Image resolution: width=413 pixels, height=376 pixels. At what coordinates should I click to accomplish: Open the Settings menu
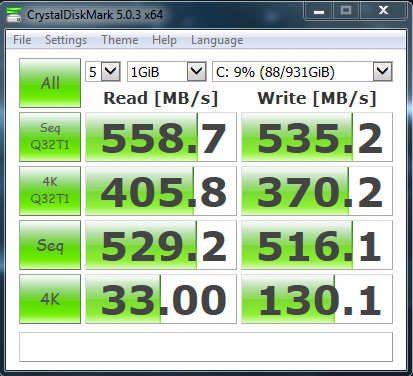(x=66, y=40)
